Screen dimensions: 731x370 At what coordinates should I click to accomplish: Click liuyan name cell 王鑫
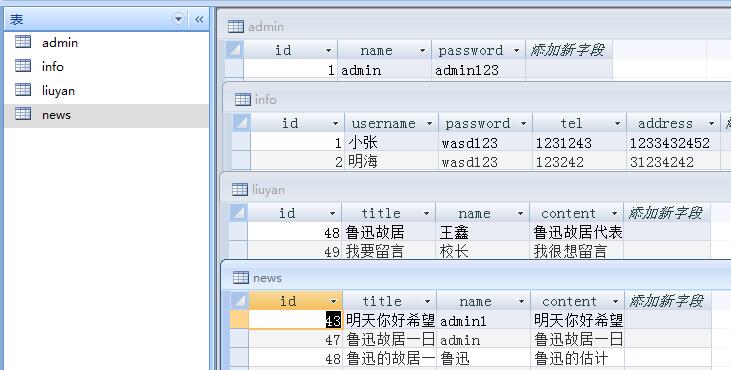[x=483, y=232]
